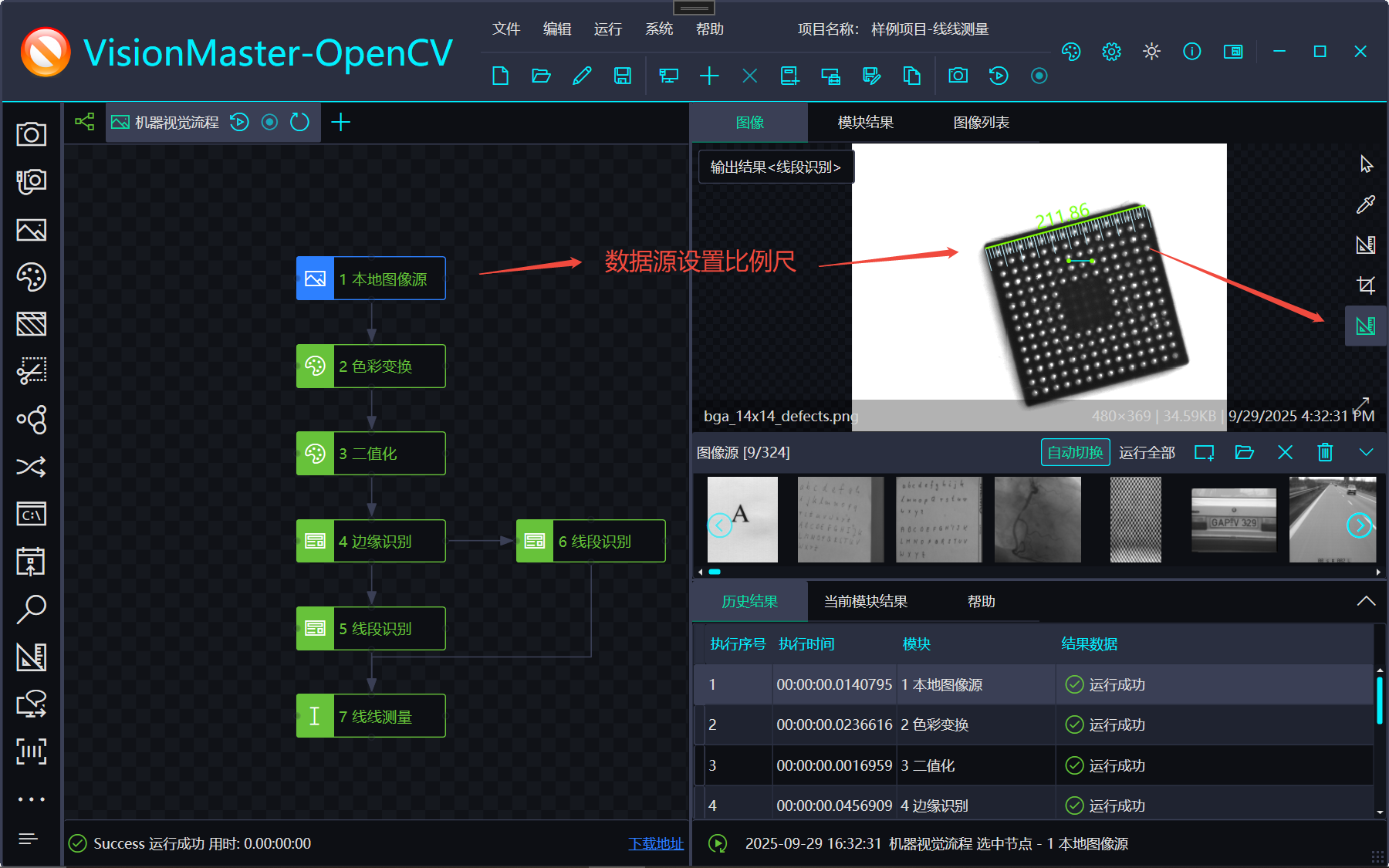Switch to the 模块结果 tab
1389x868 pixels.
[866, 123]
